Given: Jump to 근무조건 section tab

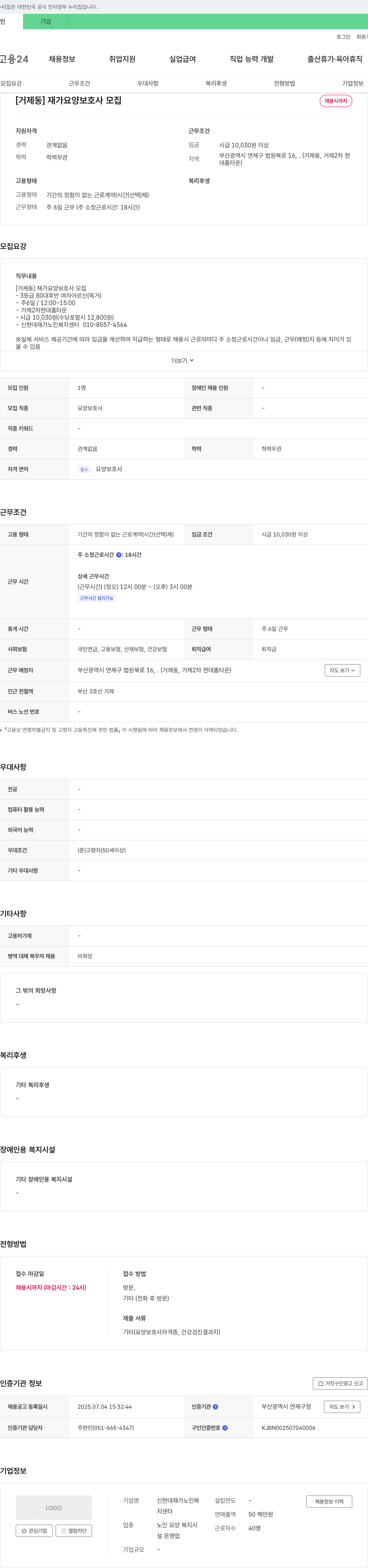Looking at the screenshot, I should tap(79, 83).
